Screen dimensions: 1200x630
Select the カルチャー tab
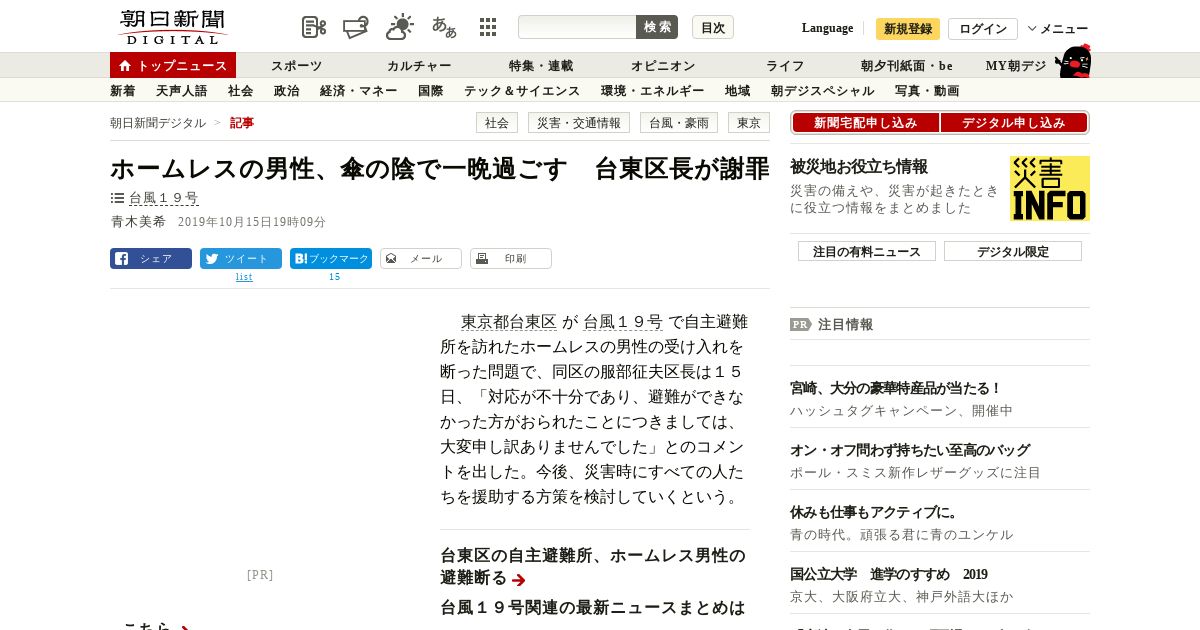pyautogui.click(x=419, y=65)
